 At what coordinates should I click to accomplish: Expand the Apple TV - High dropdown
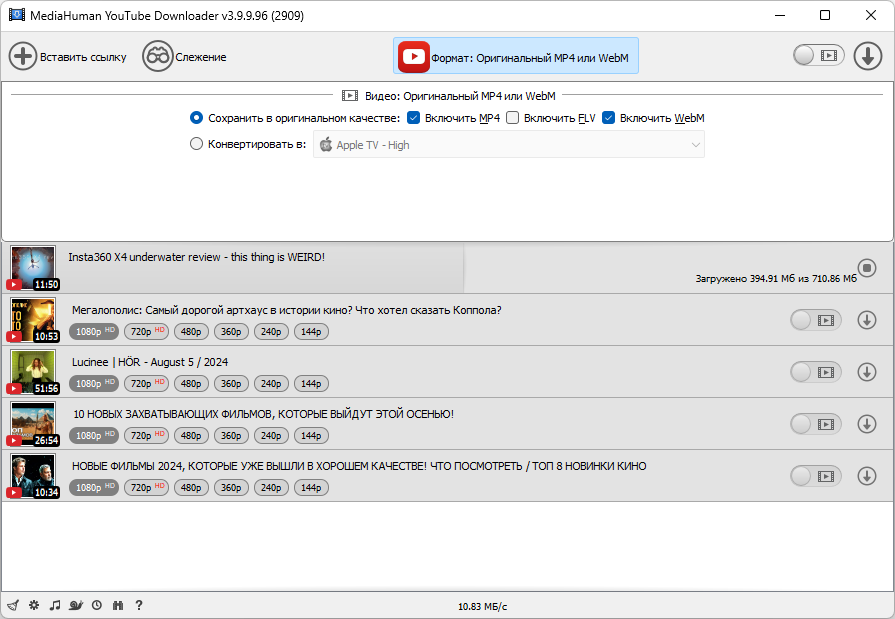coord(509,144)
